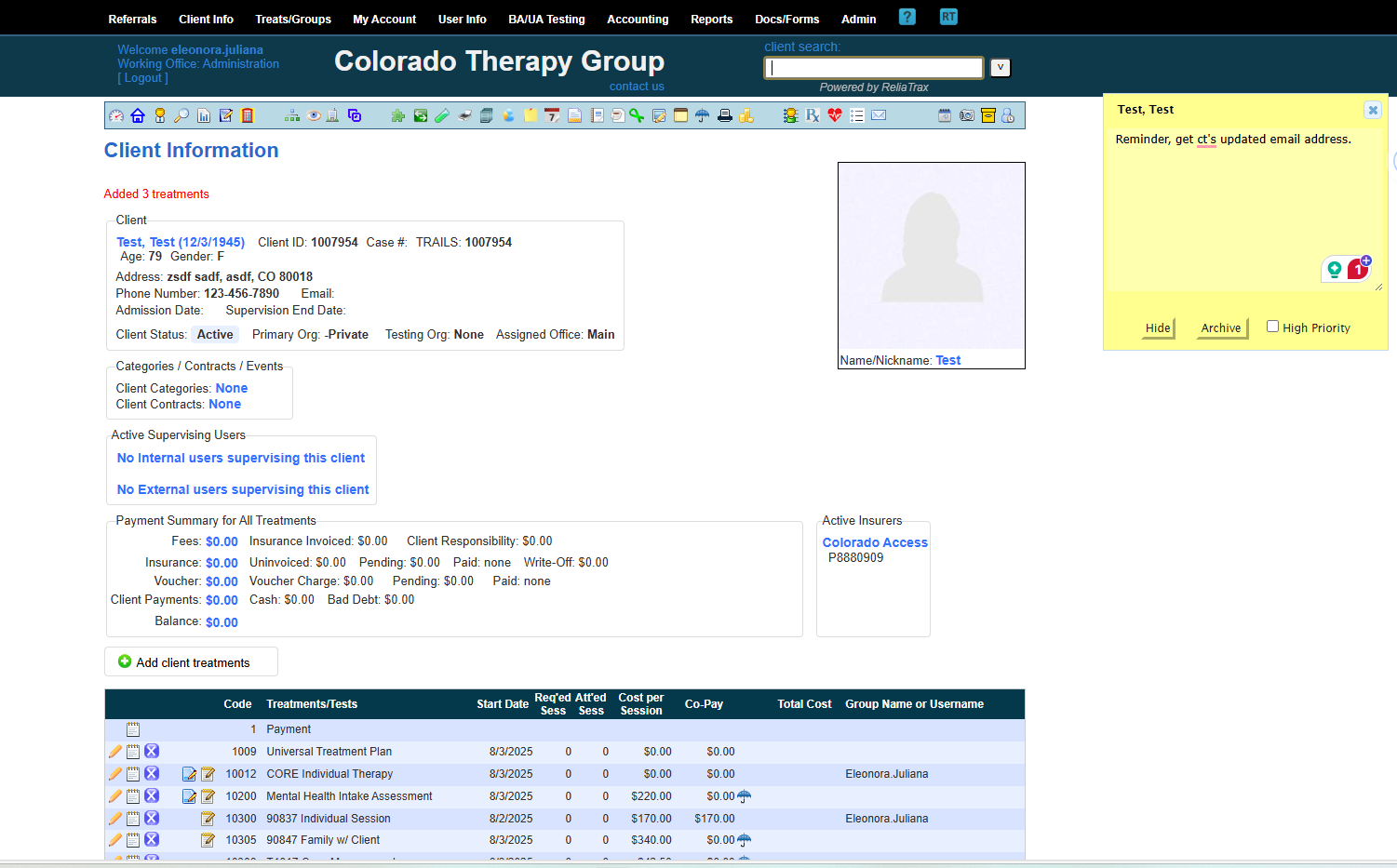Viewport: 1397px width, 868px height.
Task: Open the Rx prescription icon
Action: click(x=813, y=115)
